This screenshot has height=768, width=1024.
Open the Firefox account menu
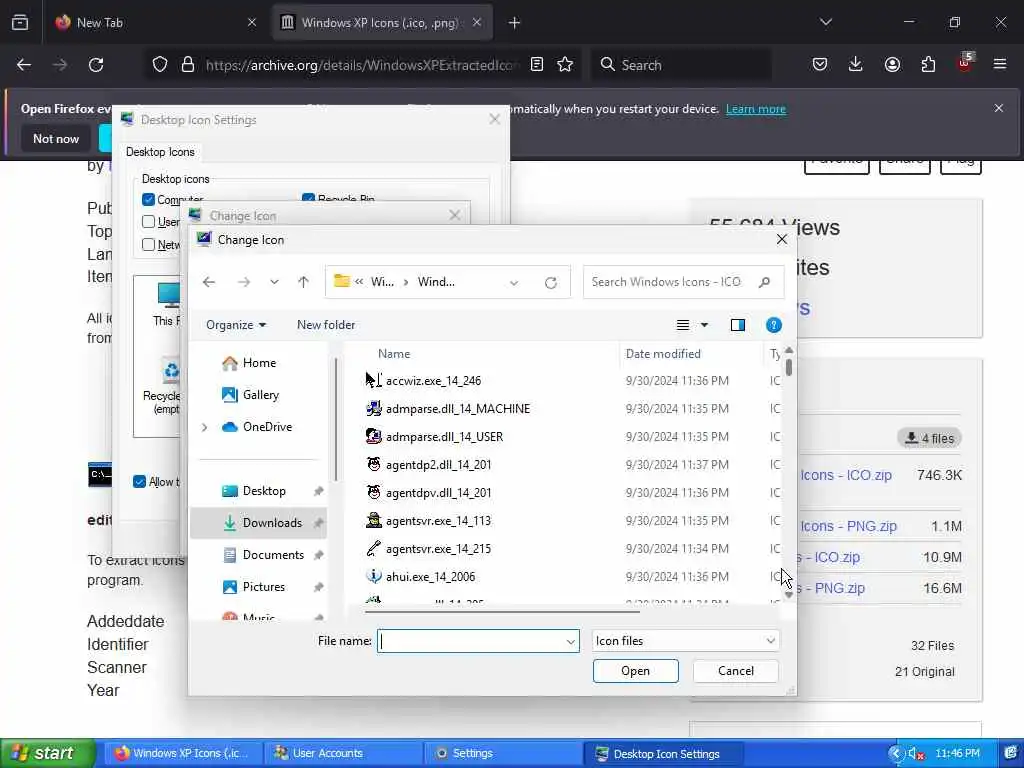click(892, 65)
